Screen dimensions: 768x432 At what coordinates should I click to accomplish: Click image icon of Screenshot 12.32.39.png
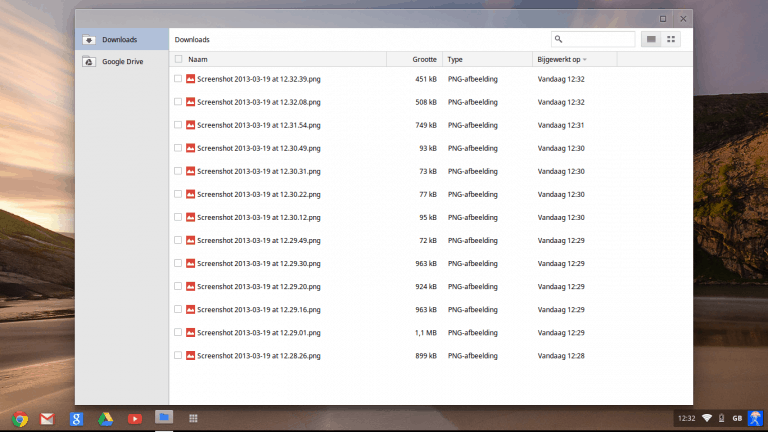191,79
